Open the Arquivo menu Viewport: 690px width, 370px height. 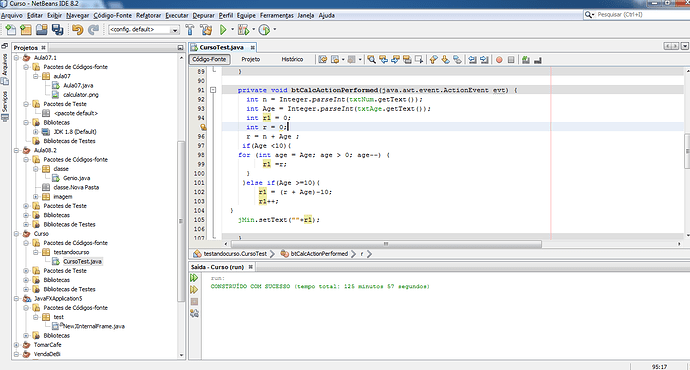point(12,15)
